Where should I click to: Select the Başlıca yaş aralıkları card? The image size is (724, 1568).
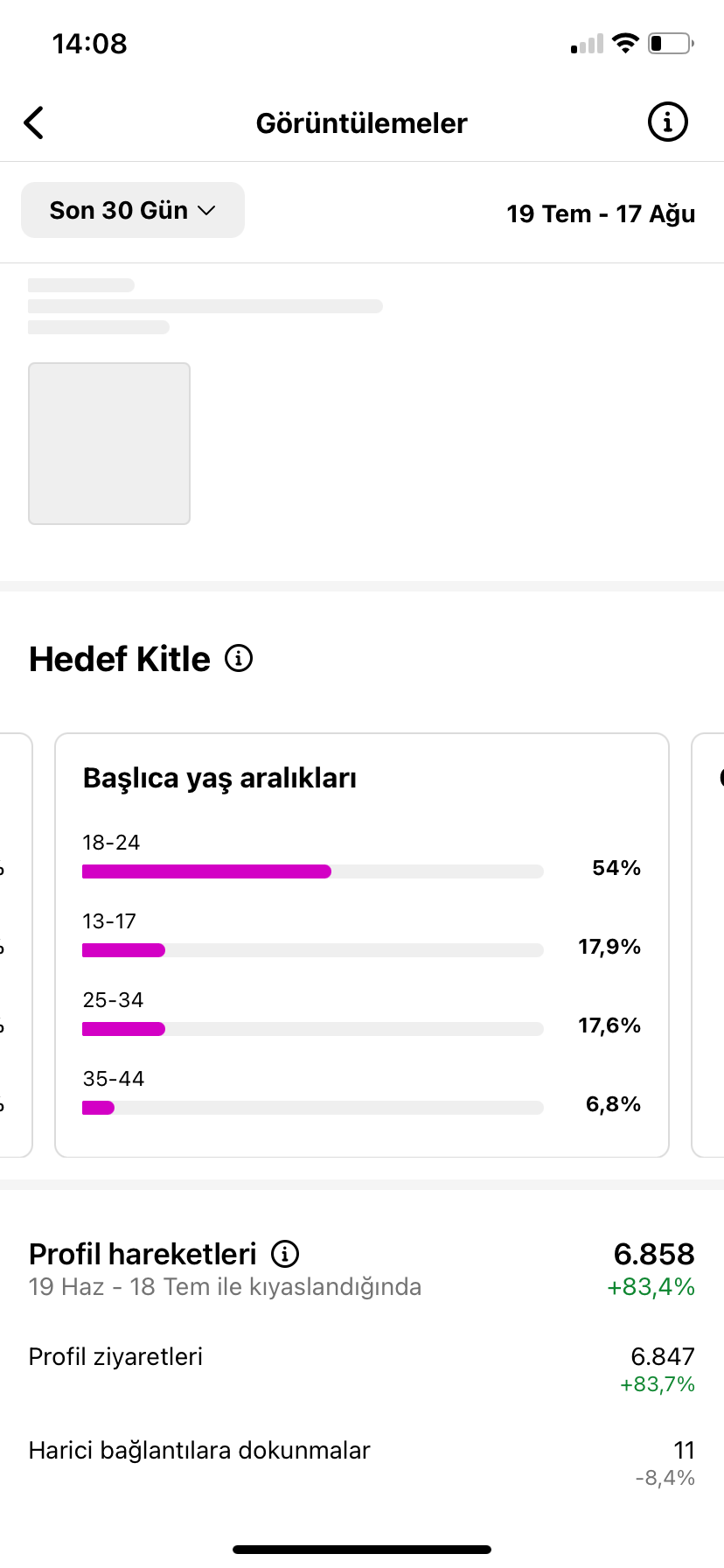(362, 945)
